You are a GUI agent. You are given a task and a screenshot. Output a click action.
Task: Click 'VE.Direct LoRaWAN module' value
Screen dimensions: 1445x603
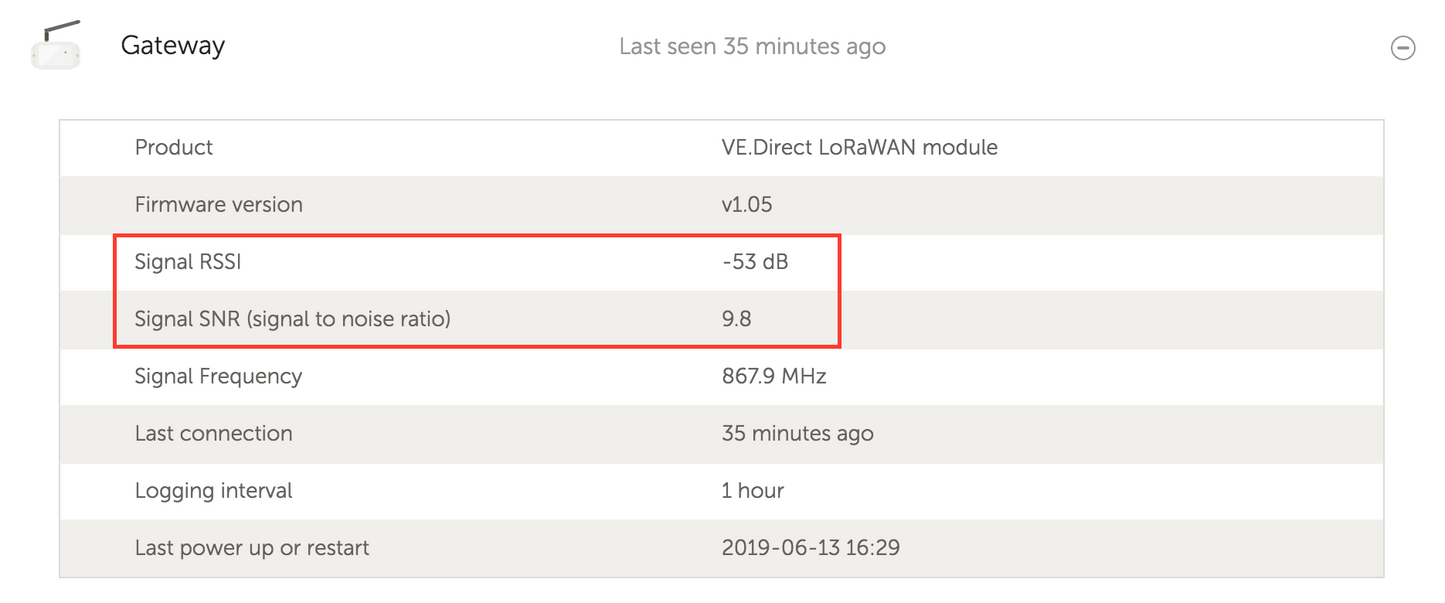tap(860, 147)
